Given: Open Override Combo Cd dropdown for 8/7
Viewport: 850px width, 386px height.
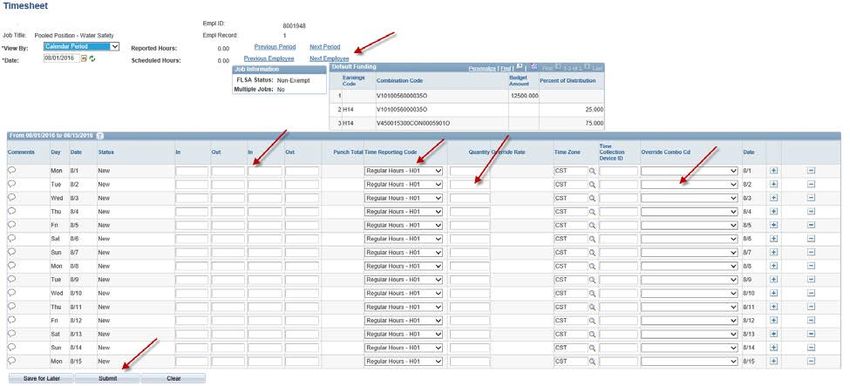Looking at the screenshot, I should [690, 252].
